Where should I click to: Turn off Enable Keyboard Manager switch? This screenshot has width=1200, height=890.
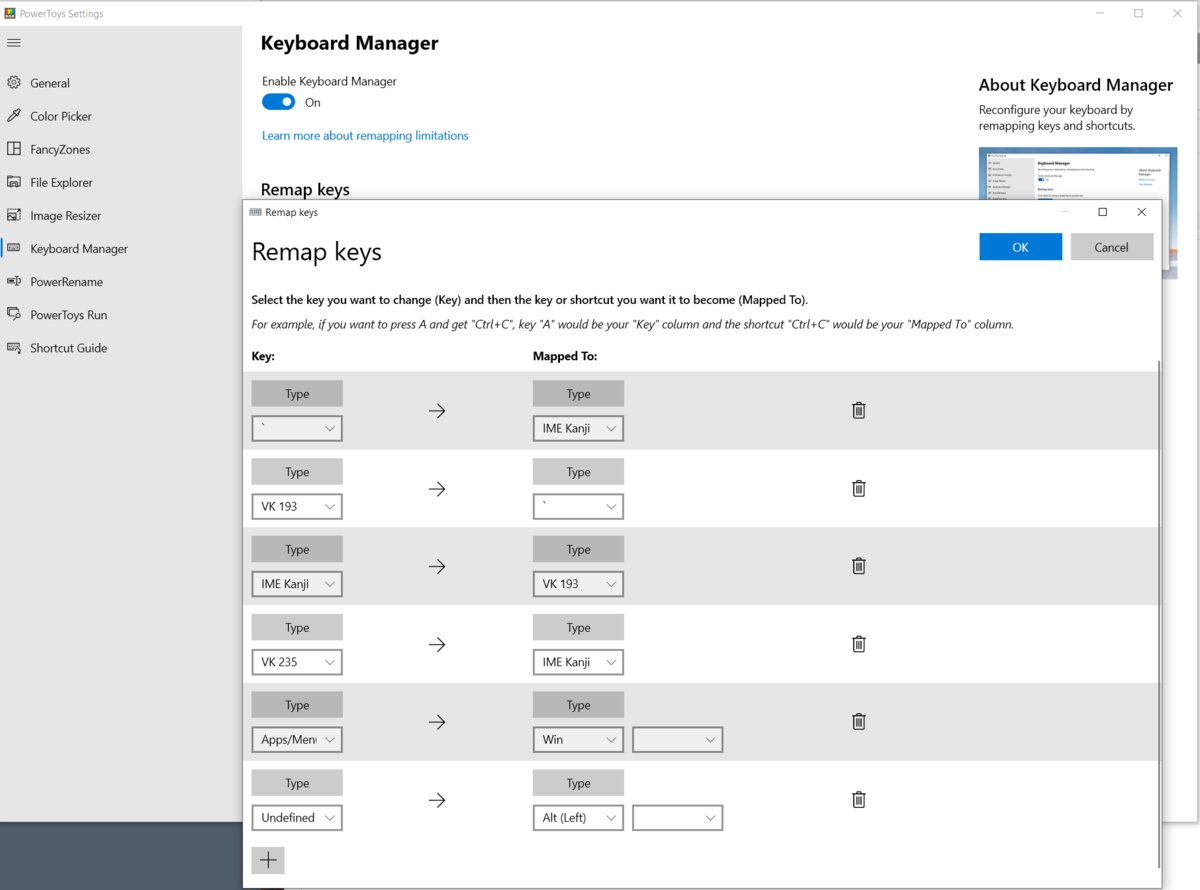pos(278,102)
